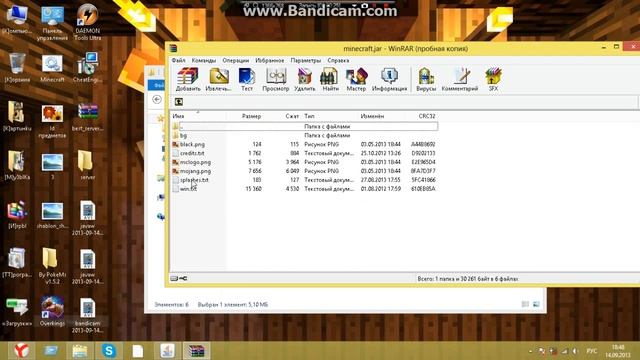
Task: Switch Explorer window to details view icon
Action: pos(525,304)
